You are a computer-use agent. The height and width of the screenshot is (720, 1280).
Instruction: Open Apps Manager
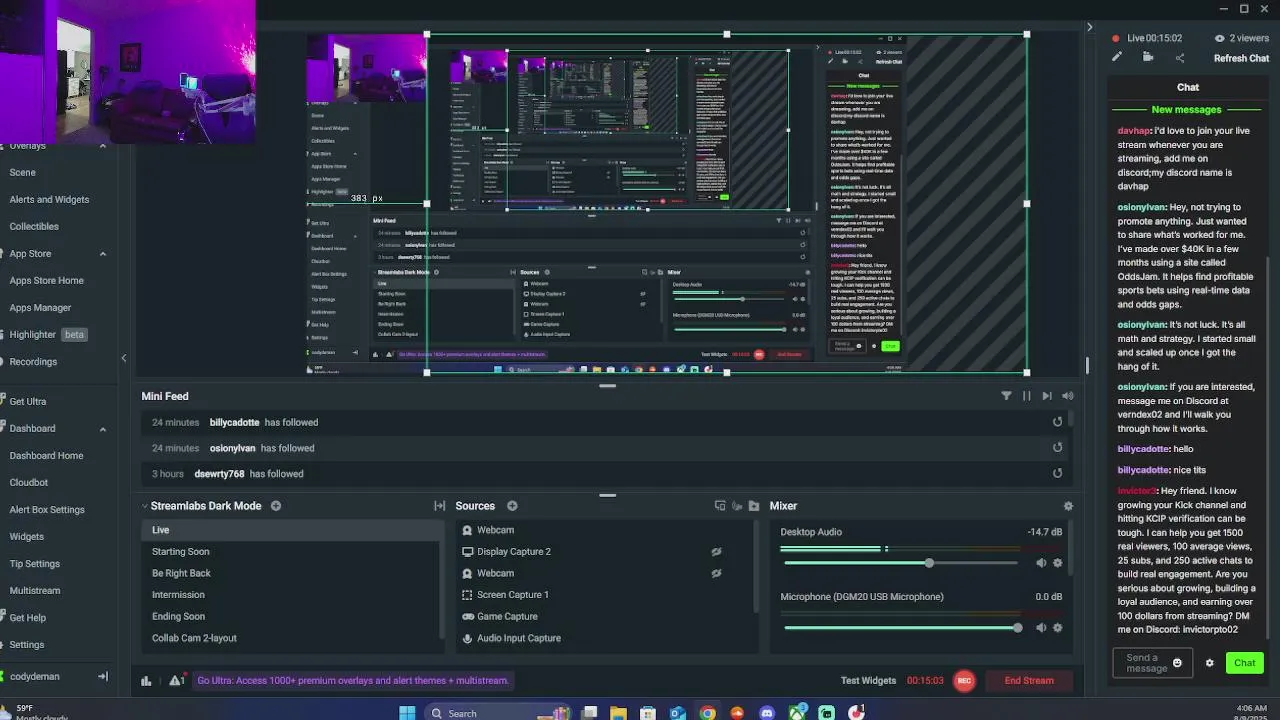point(40,308)
